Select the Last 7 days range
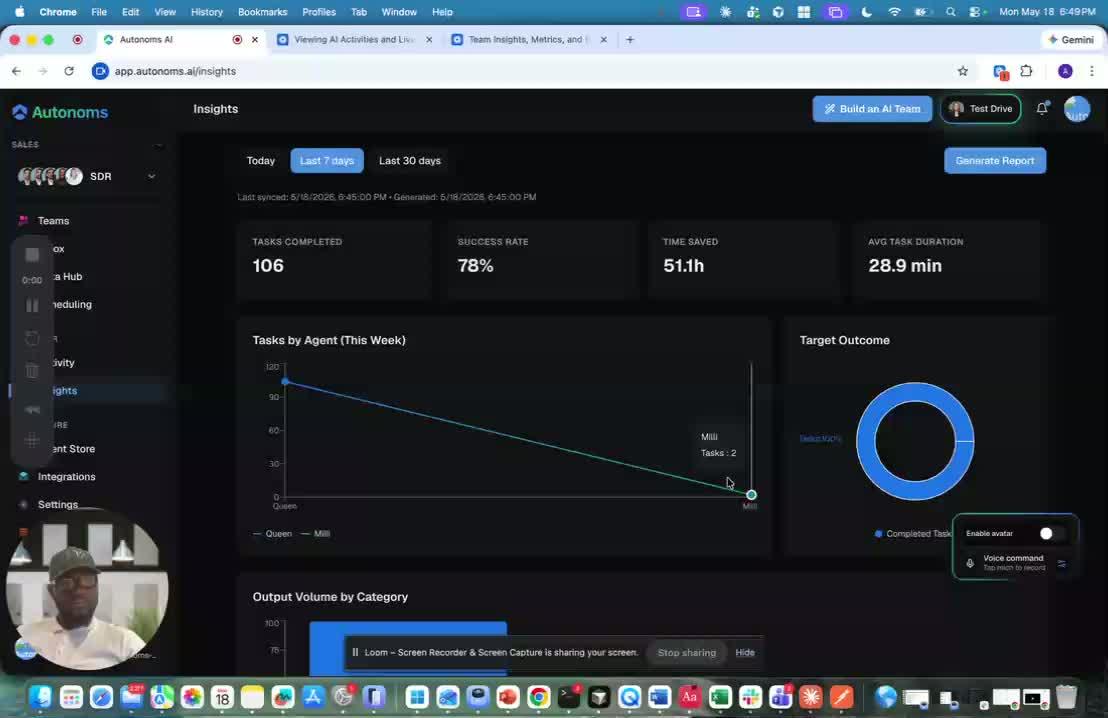 [327, 161]
